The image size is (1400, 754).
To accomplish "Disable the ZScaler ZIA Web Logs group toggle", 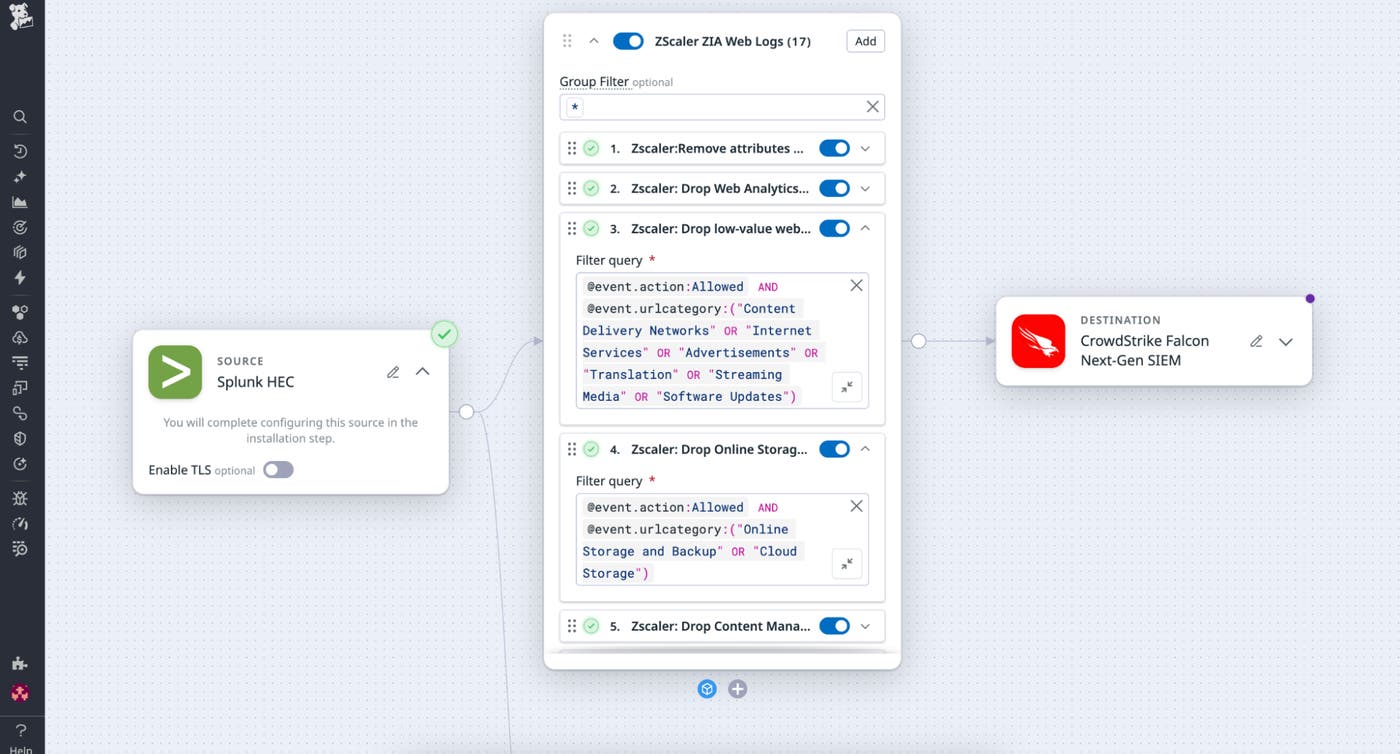I will (628, 41).
